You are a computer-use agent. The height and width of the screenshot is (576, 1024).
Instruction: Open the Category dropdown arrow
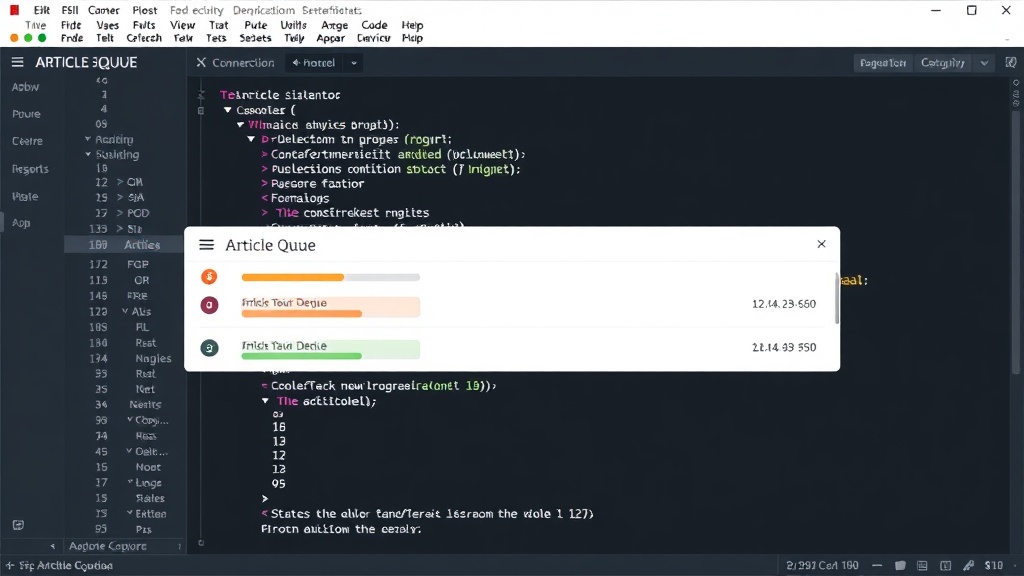point(984,63)
